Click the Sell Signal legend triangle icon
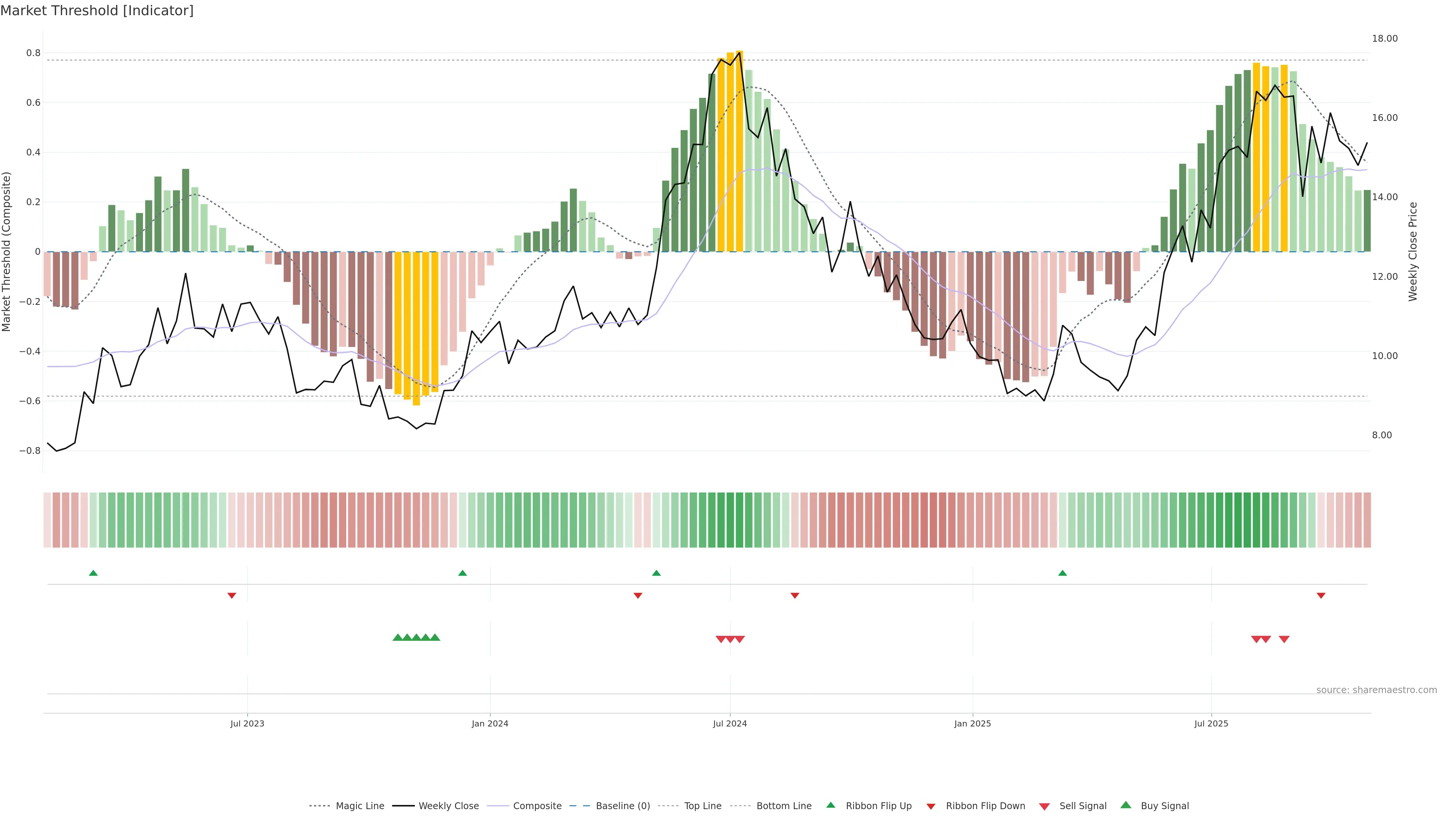1456x819 pixels. (x=1044, y=806)
